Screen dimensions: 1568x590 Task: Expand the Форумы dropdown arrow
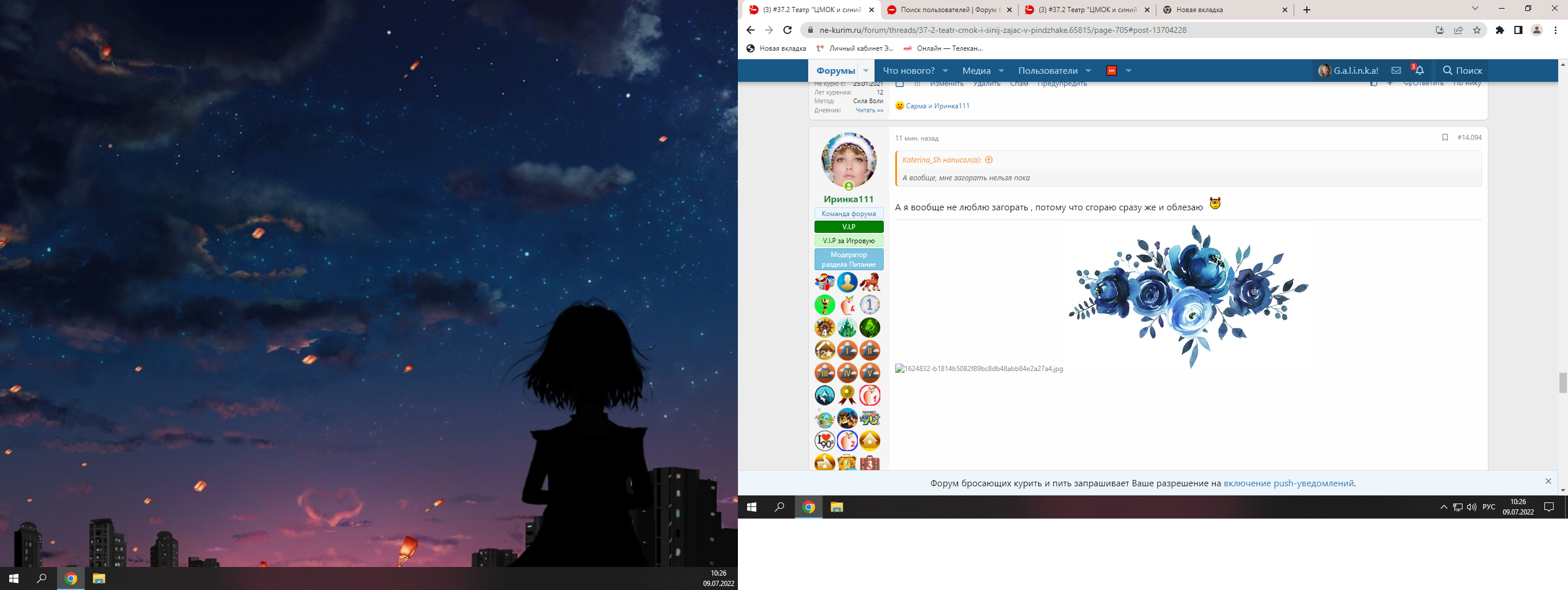pos(865,70)
